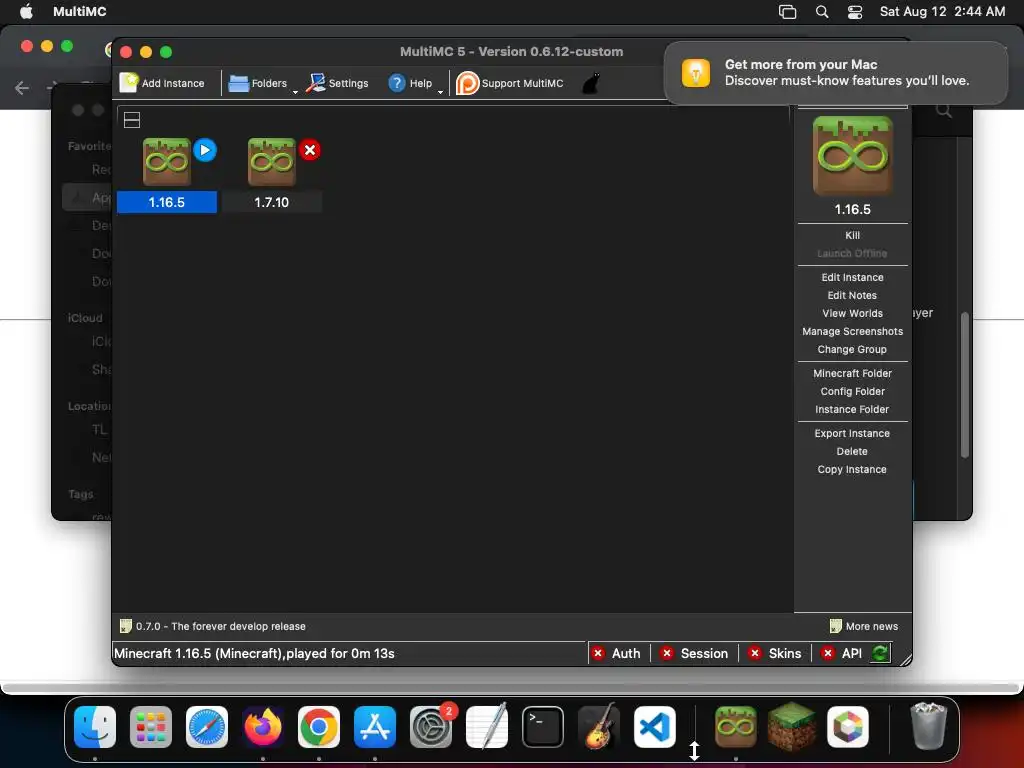The image size is (1024, 768).
Task: Click Change Group
Action: click(852, 349)
